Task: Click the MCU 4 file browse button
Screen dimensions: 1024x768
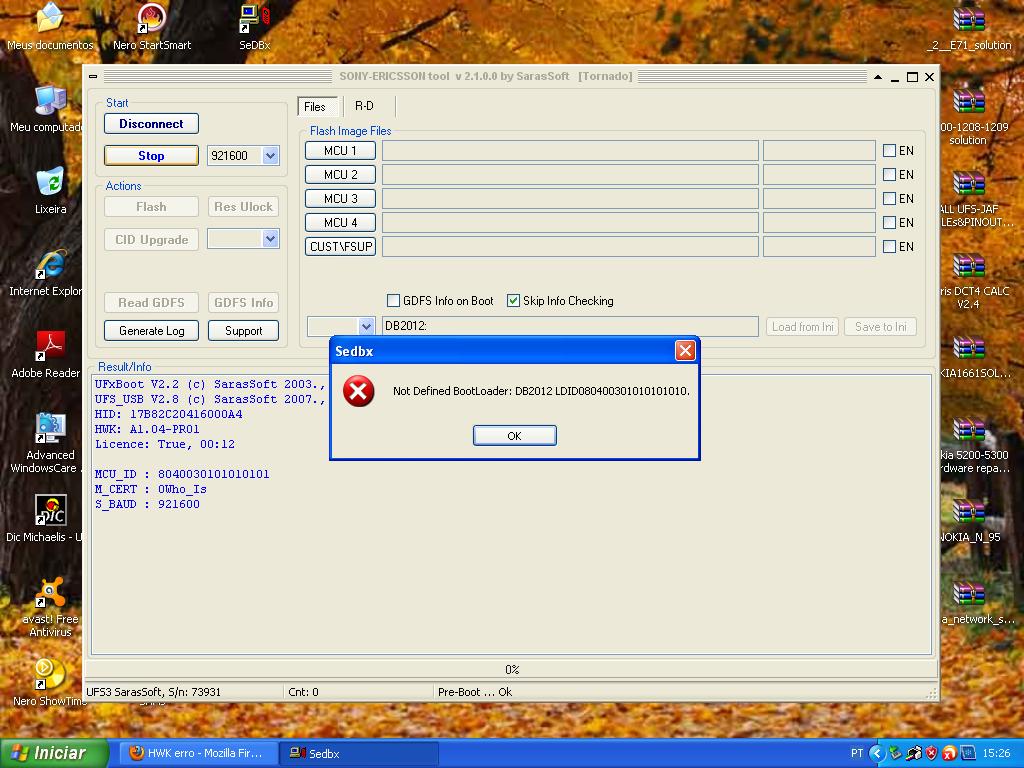Action: [x=340, y=223]
